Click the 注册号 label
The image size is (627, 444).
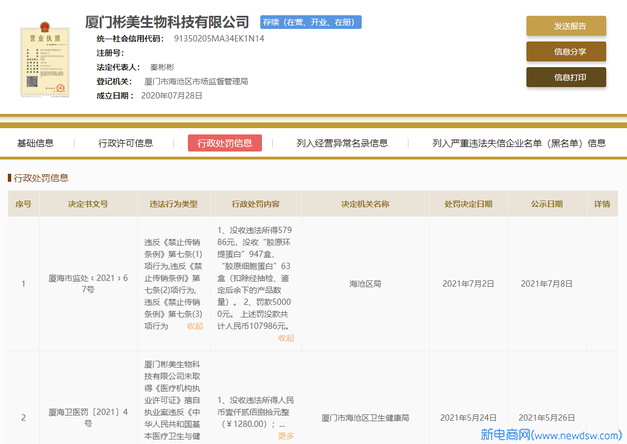tap(110, 53)
